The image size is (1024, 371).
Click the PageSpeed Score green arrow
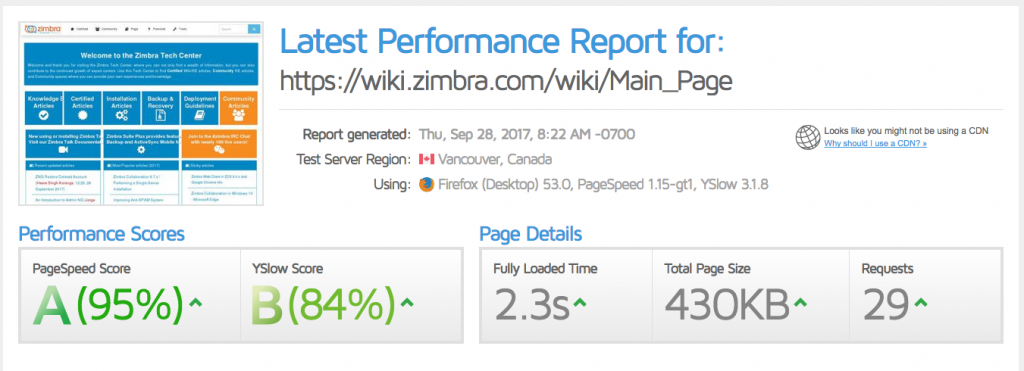pyautogui.click(x=196, y=302)
